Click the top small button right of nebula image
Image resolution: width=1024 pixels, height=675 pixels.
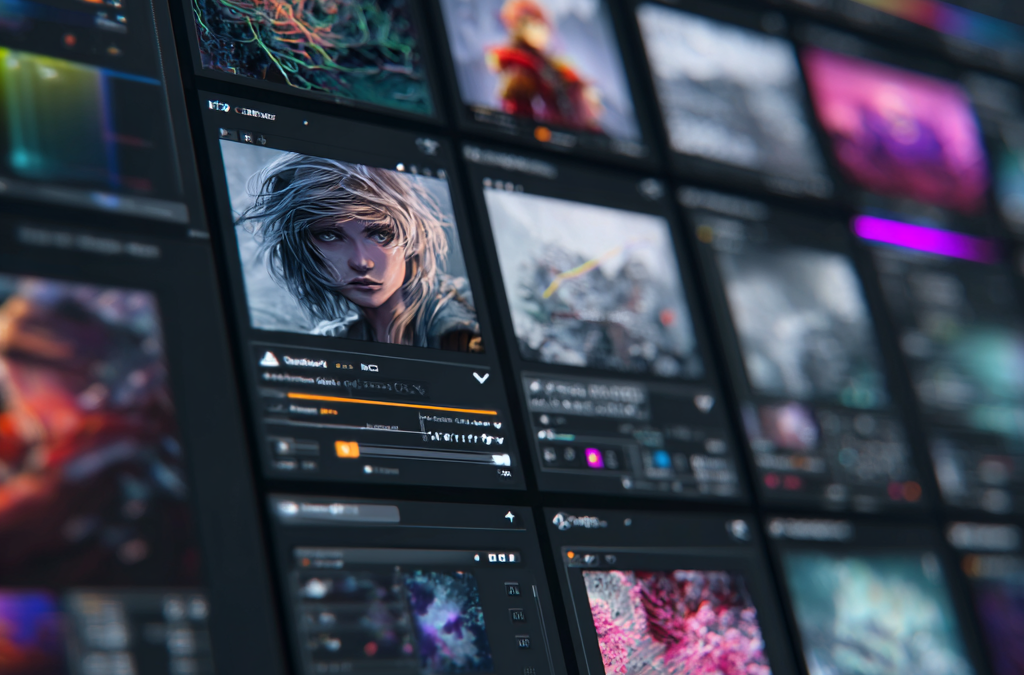click(x=512, y=589)
